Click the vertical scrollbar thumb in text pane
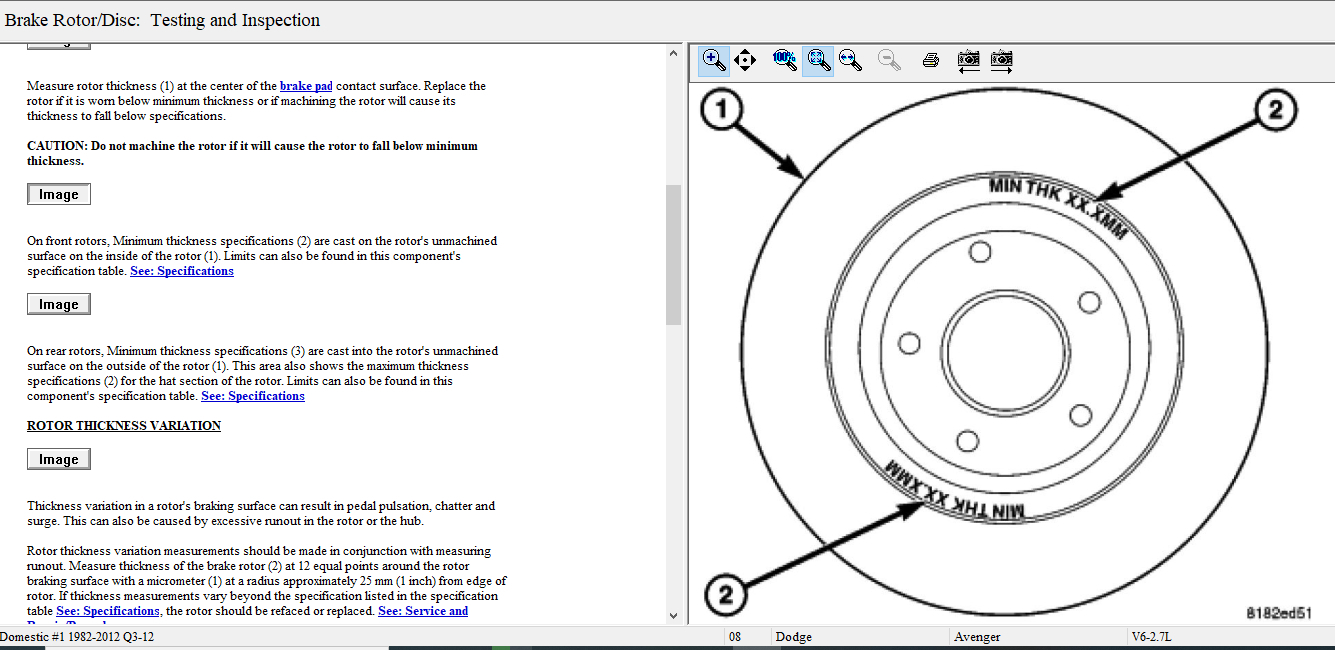Image resolution: width=1335 pixels, height=650 pixels. 673,254
